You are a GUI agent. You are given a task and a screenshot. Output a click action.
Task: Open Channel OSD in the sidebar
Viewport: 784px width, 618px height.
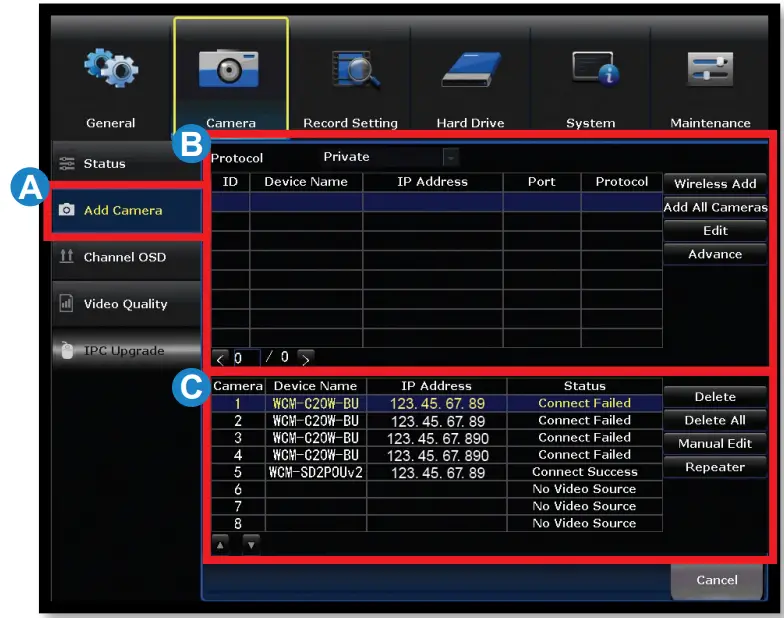tap(127, 257)
